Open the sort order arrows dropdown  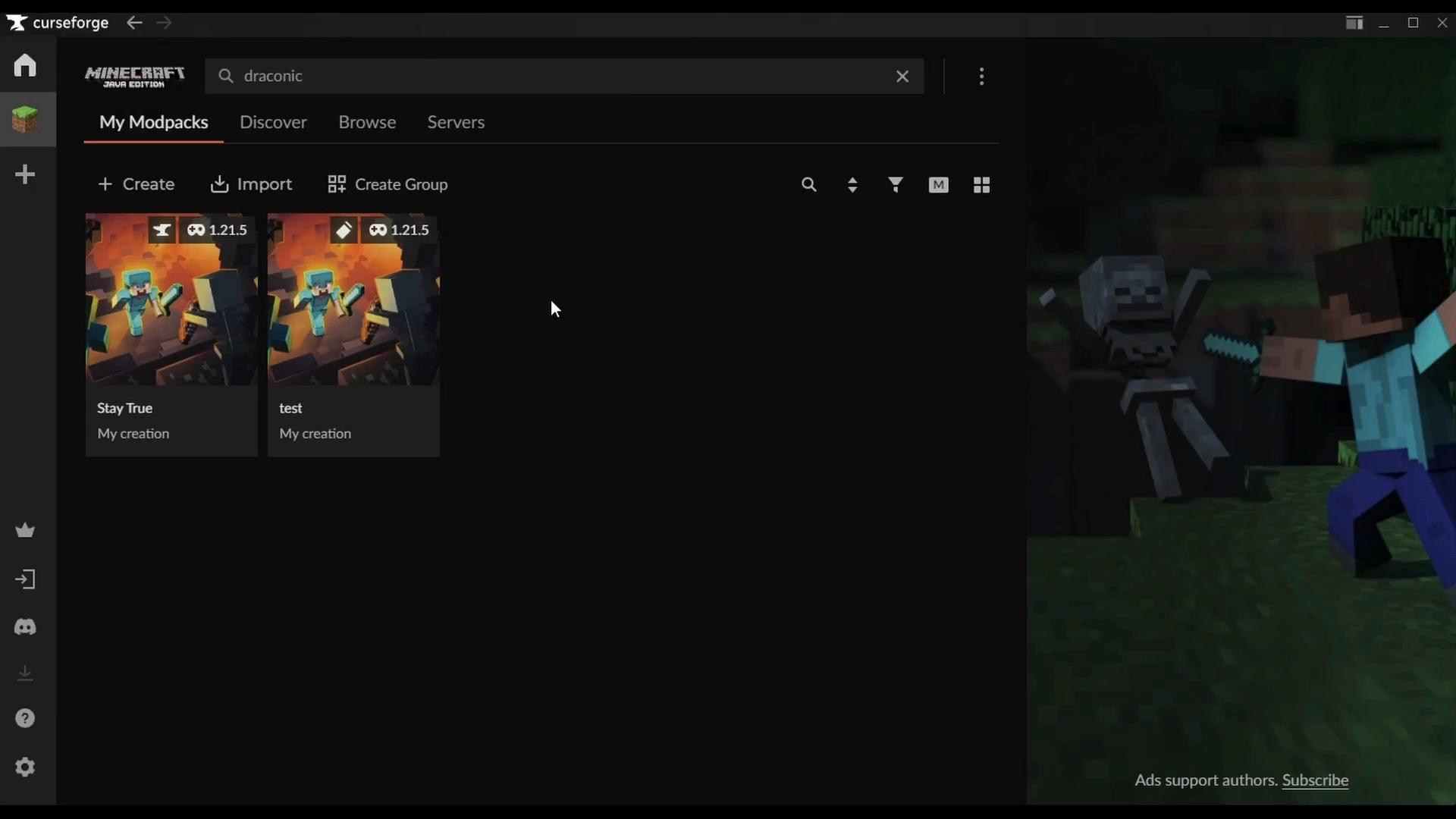[x=852, y=184]
